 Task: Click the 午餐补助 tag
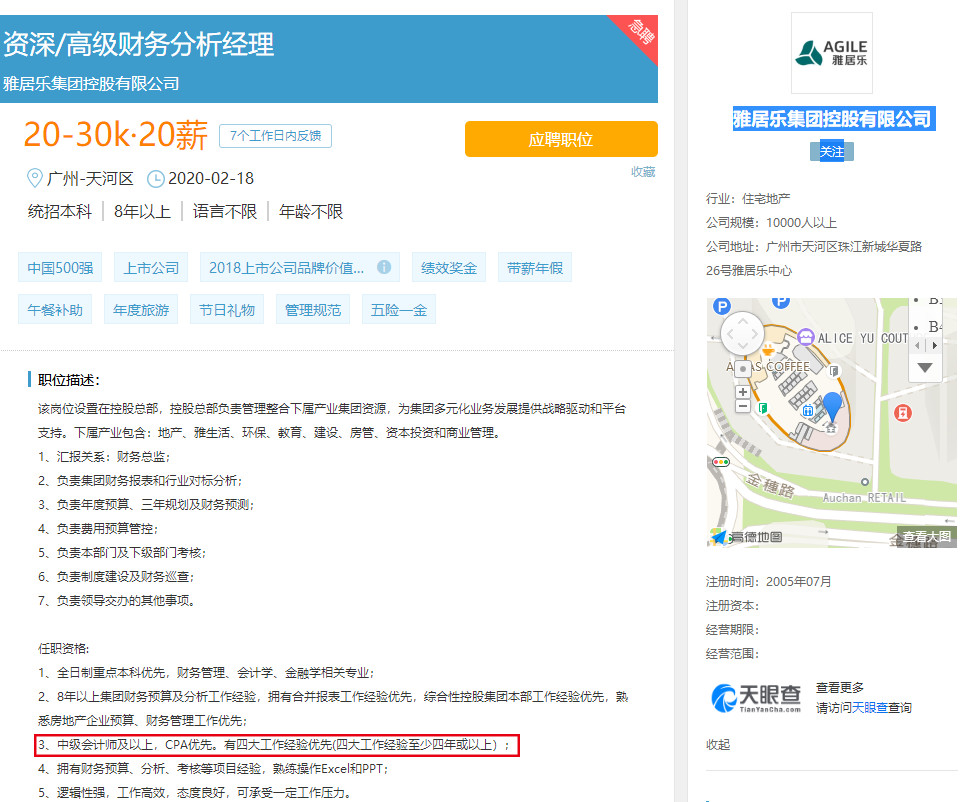point(55,309)
